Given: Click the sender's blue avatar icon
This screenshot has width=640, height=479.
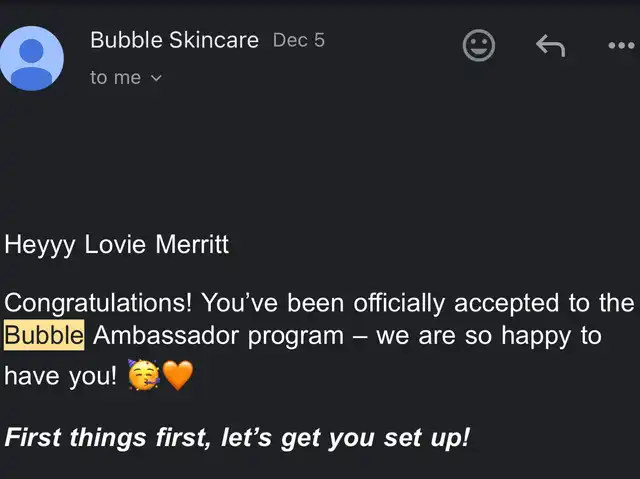Looking at the screenshot, I should (x=31, y=58).
